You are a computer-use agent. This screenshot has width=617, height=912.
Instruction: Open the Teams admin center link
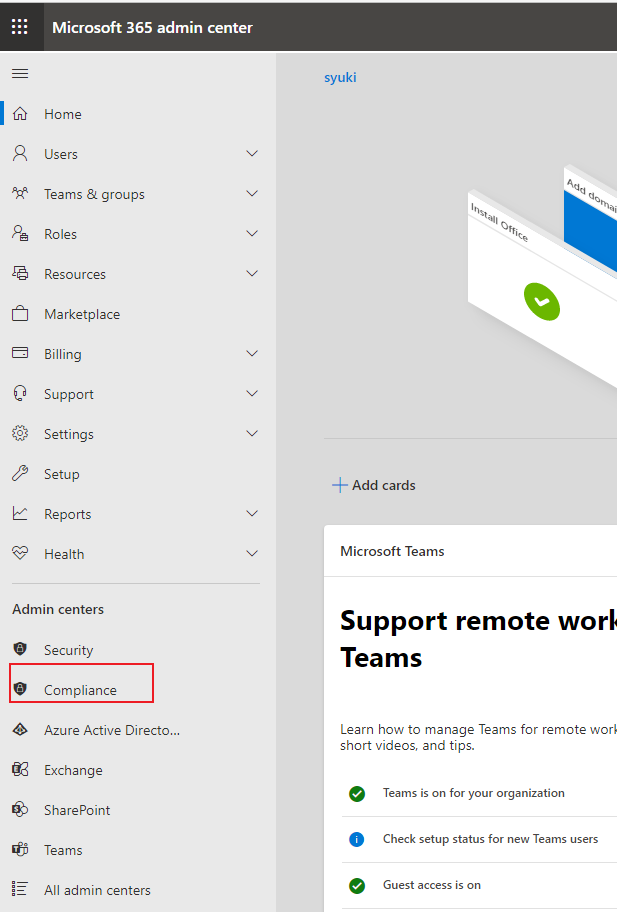(63, 850)
